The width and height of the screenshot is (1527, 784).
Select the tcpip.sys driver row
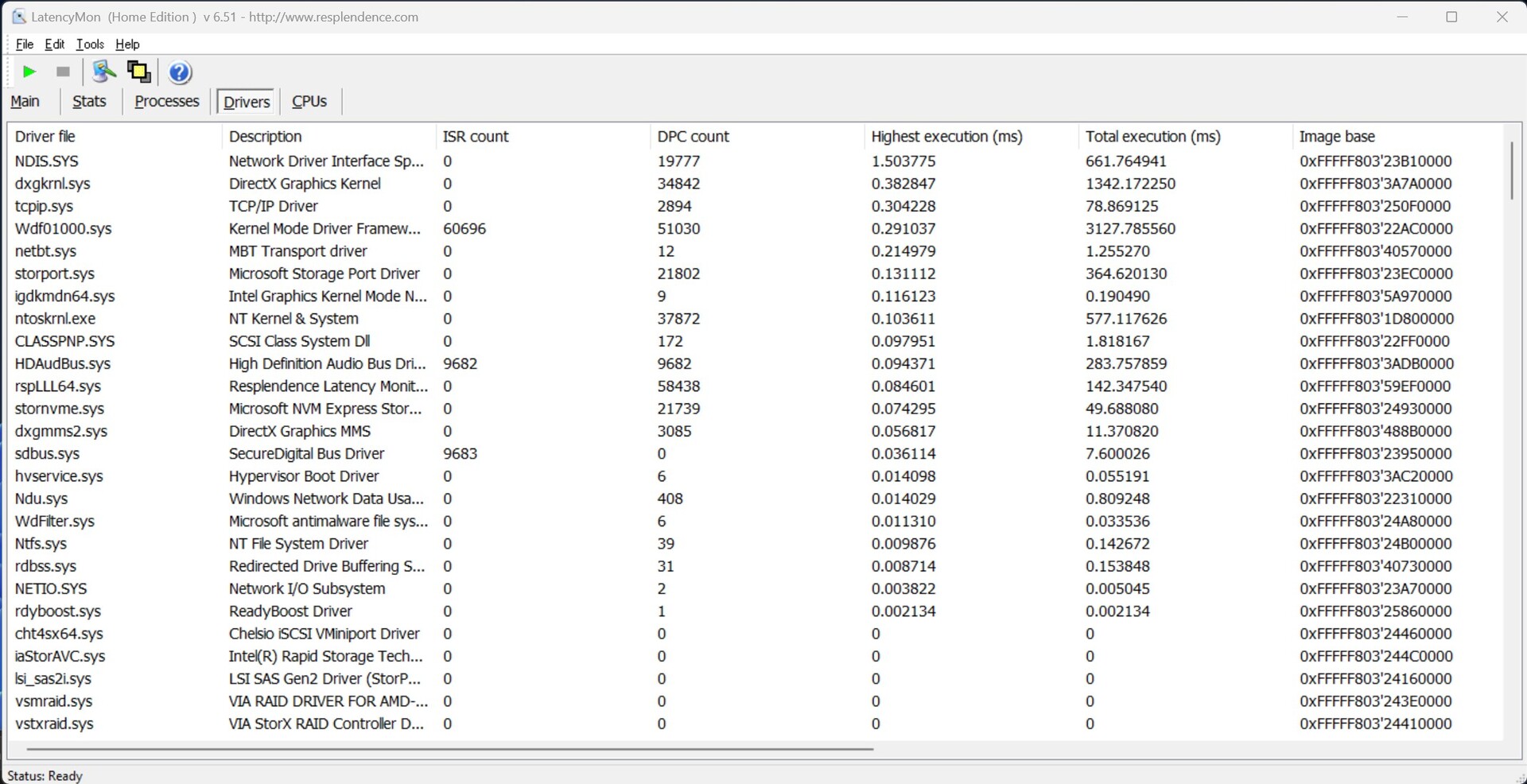(x=756, y=206)
